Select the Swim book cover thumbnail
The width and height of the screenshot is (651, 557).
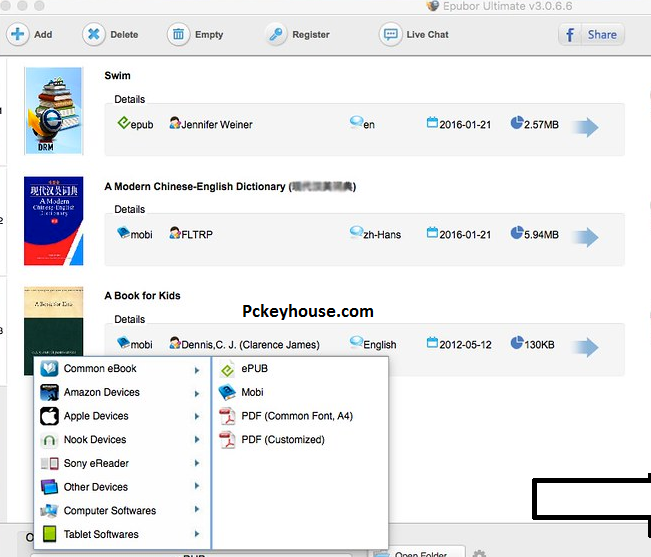54,111
